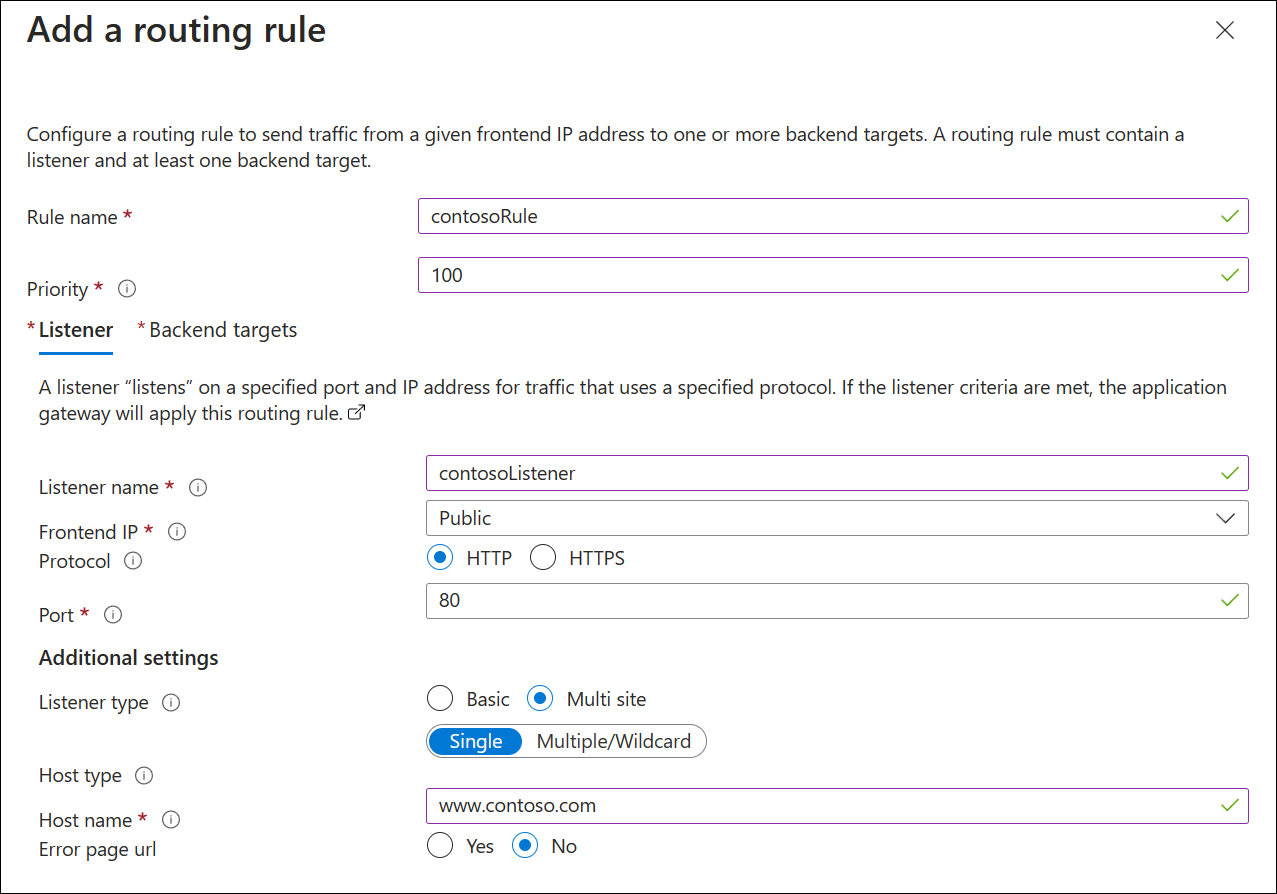Open the Priority info tooltip
This screenshot has width=1277, height=894.
click(127, 288)
